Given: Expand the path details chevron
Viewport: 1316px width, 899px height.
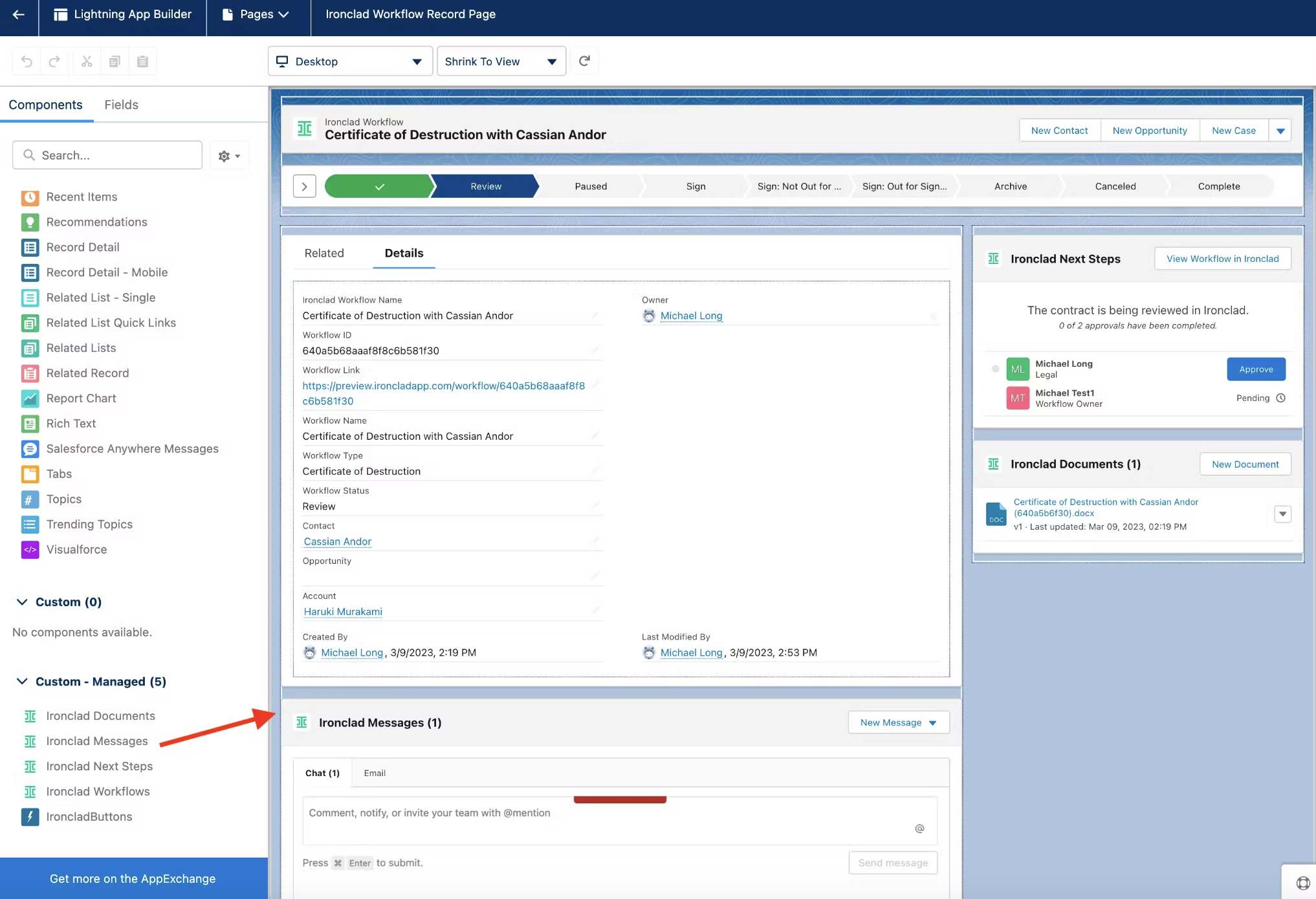Looking at the screenshot, I should click(305, 186).
